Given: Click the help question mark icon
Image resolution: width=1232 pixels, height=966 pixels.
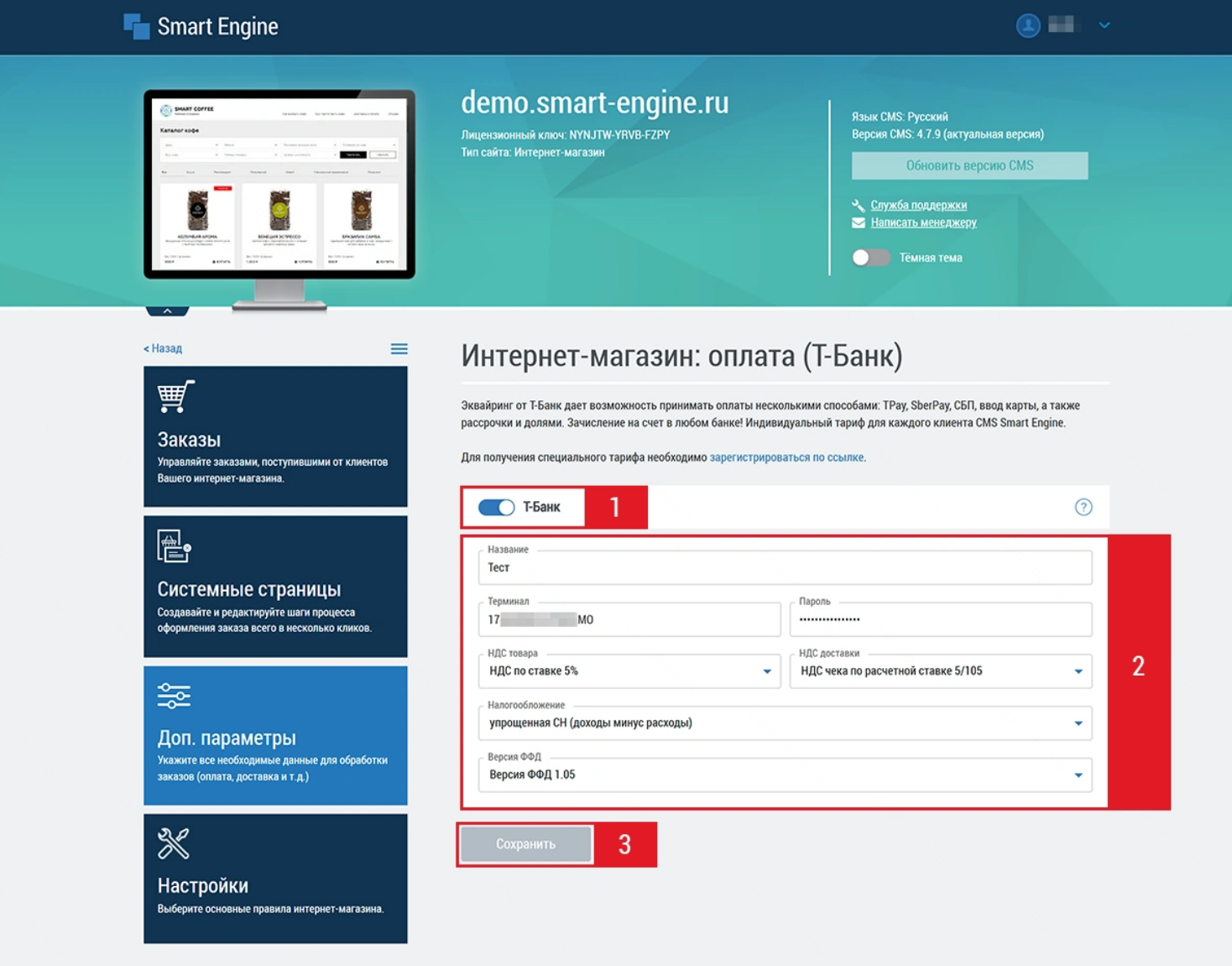Looking at the screenshot, I should 1083,507.
